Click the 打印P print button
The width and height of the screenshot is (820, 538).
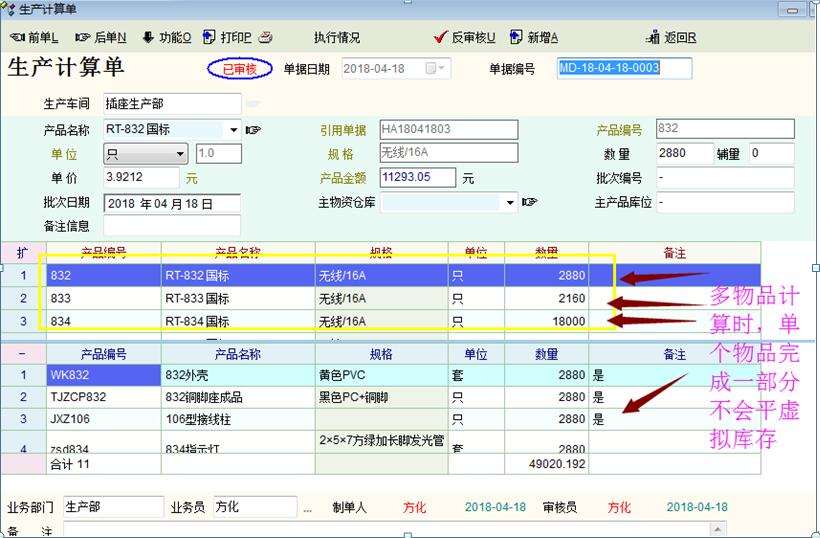[228, 38]
